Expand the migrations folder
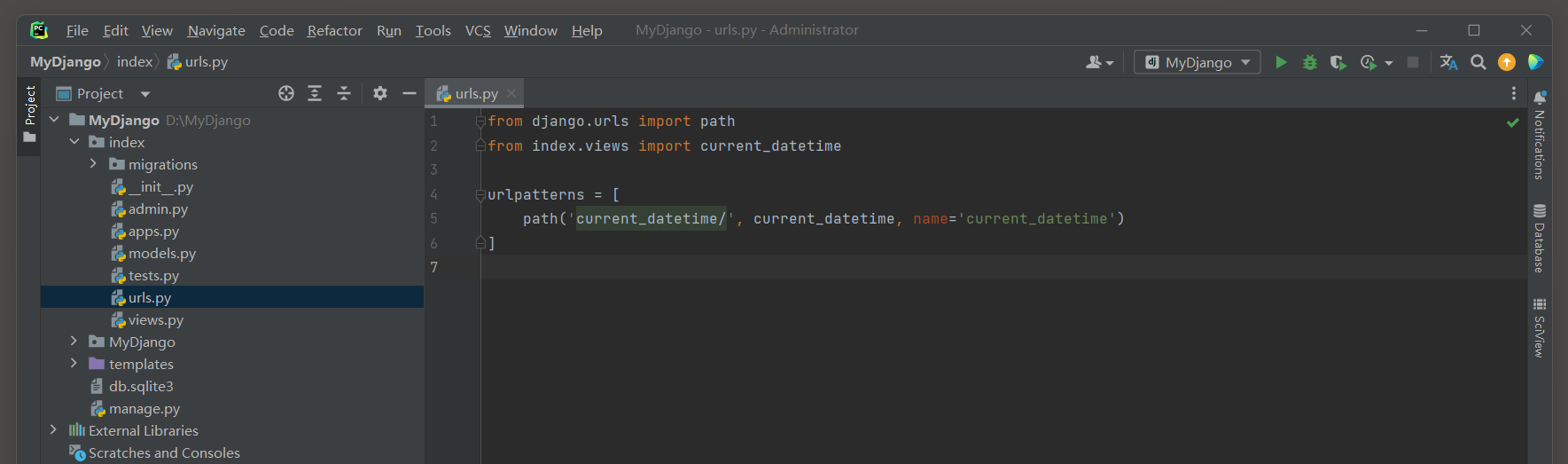 [x=93, y=164]
